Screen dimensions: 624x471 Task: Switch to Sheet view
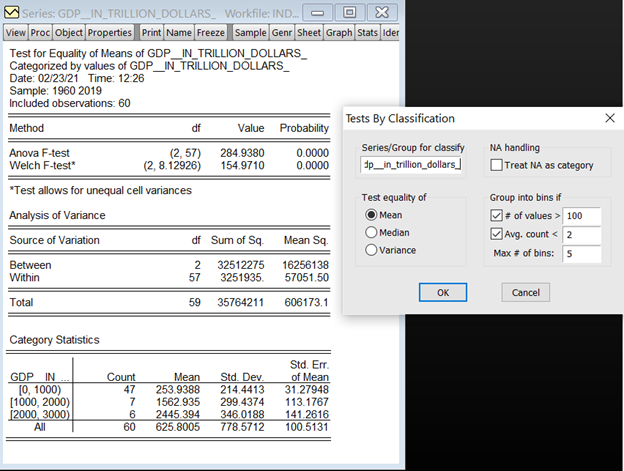[x=309, y=33]
